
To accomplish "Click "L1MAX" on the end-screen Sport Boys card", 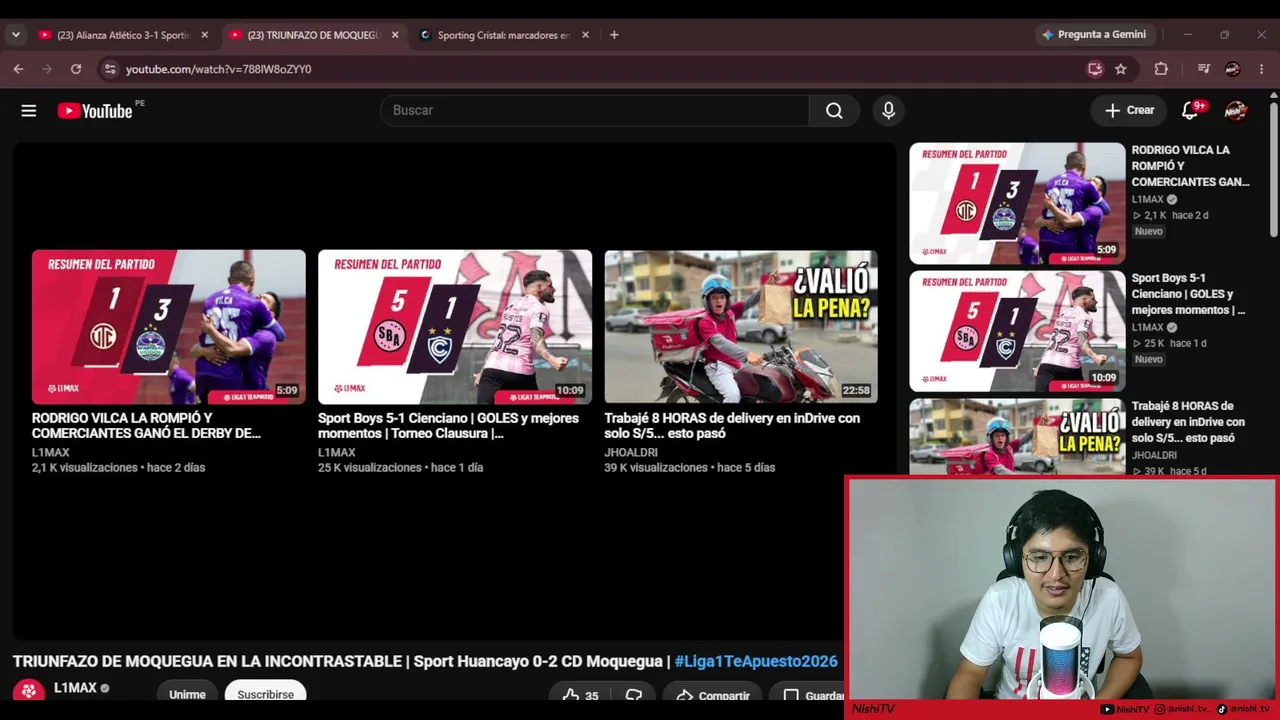I will (337, 453).
